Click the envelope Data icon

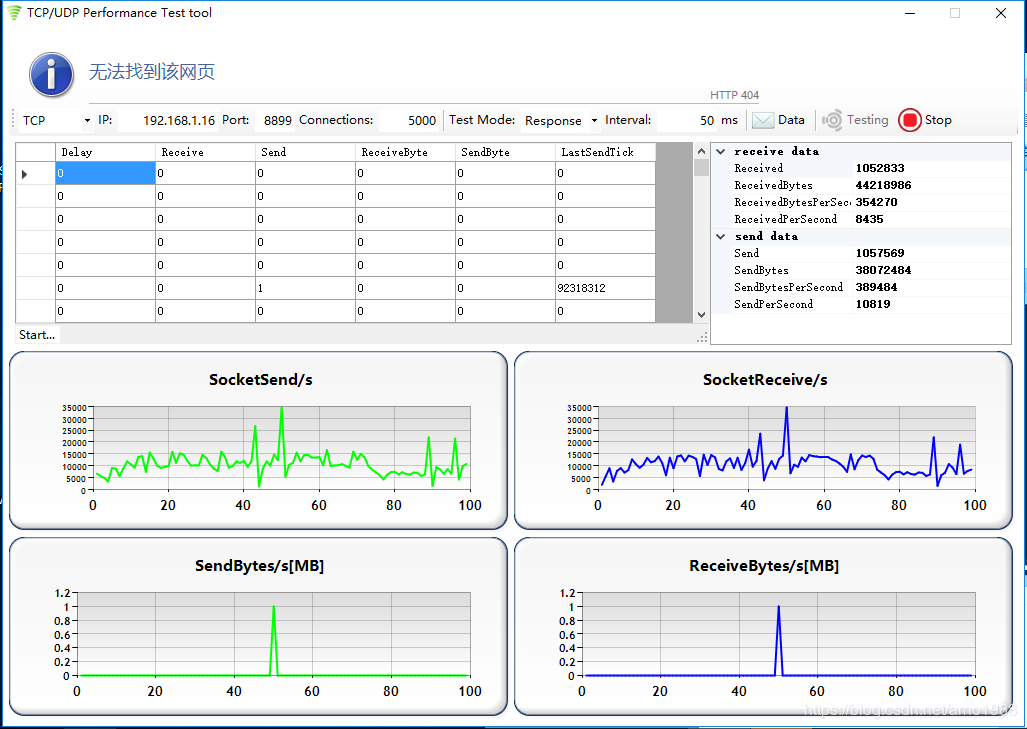pos(762,121)
